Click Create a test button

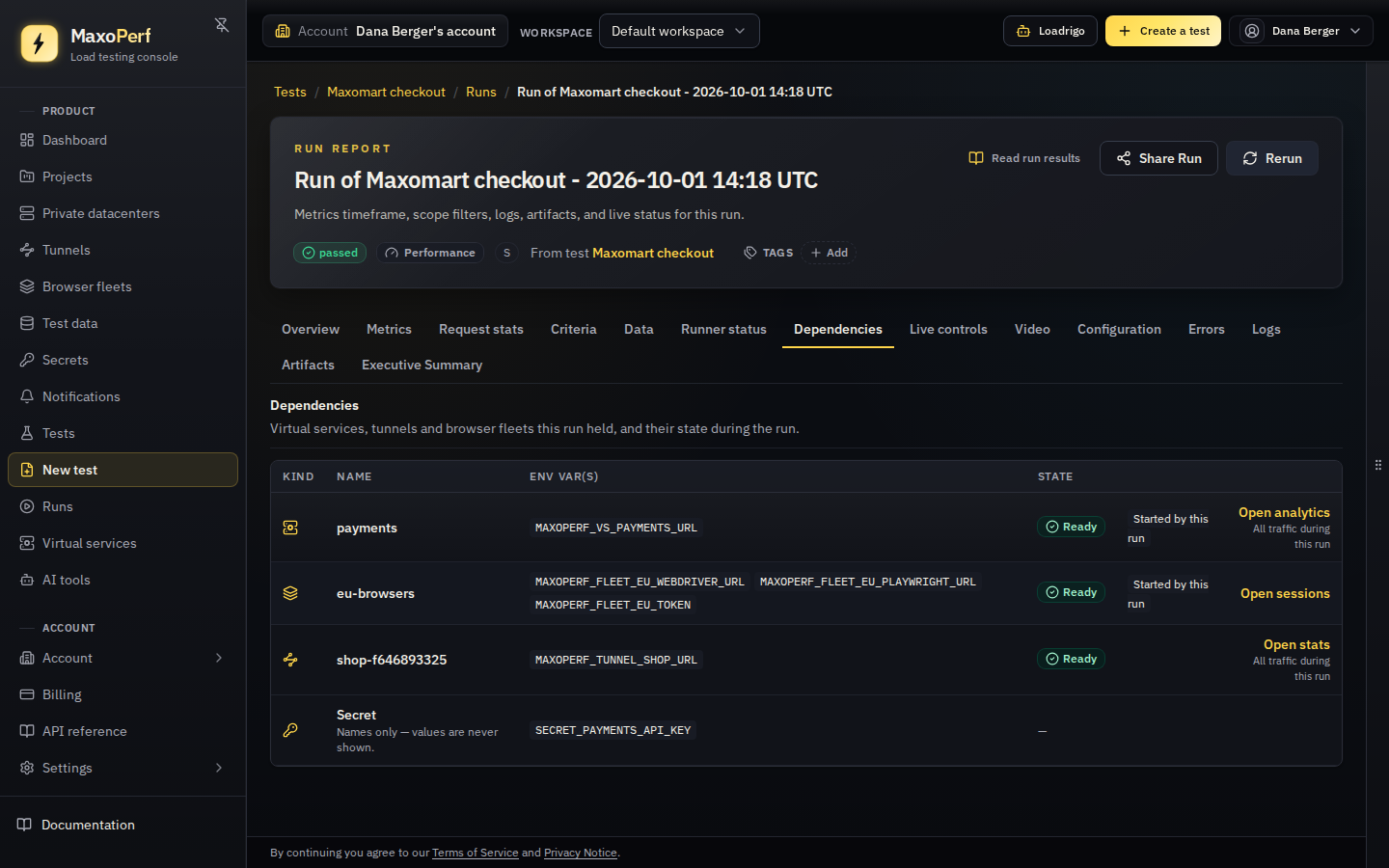click(x=1163, y=31)
